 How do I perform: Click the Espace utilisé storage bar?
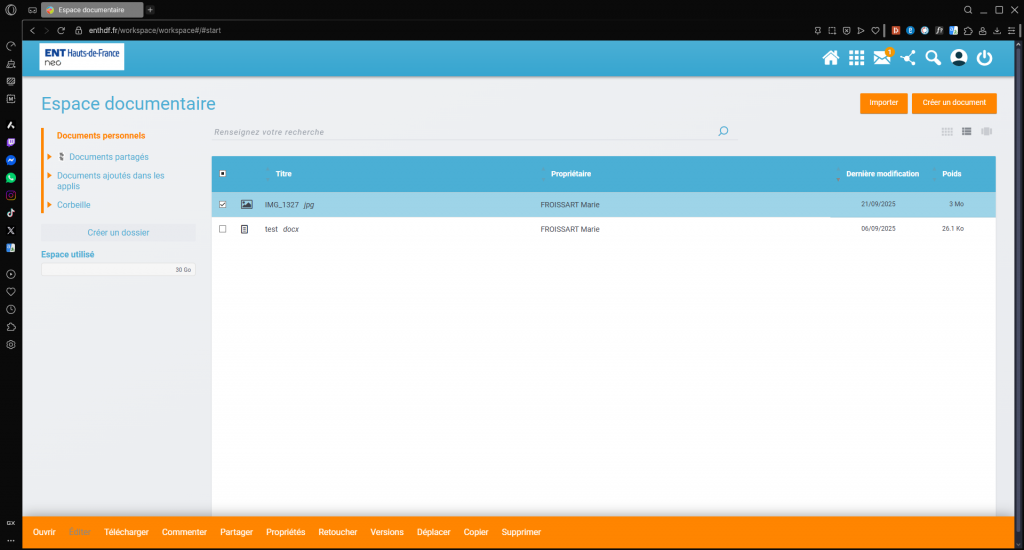point(118,270)
